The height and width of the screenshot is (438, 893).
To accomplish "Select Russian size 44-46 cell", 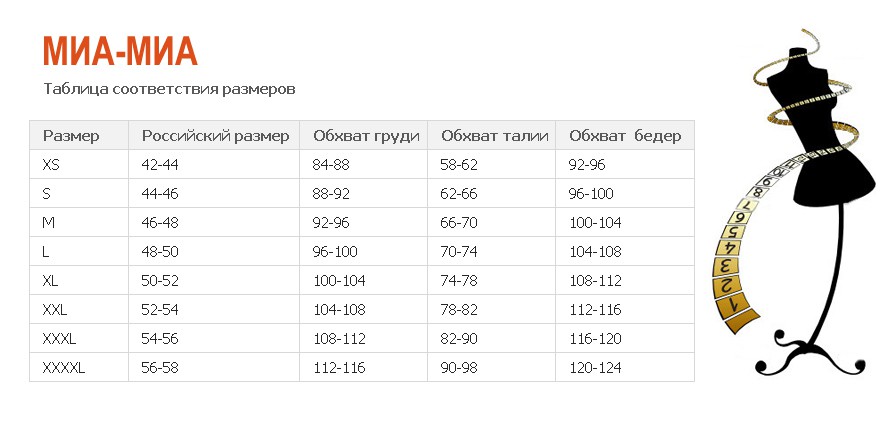I will (214, 194).
